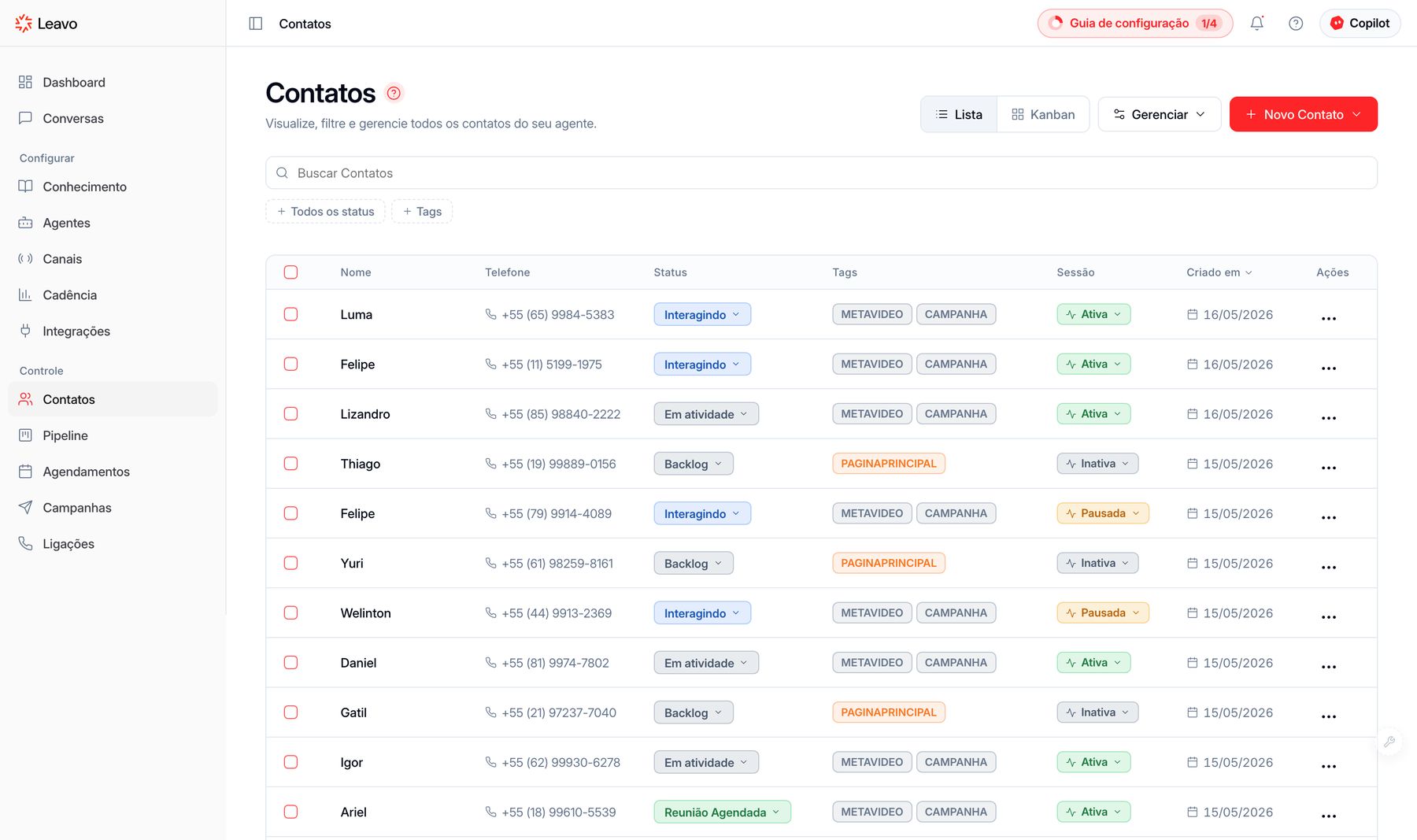Check the checkbox for Lizandro
Screen dimensions: 1417x840
(290, 414)
